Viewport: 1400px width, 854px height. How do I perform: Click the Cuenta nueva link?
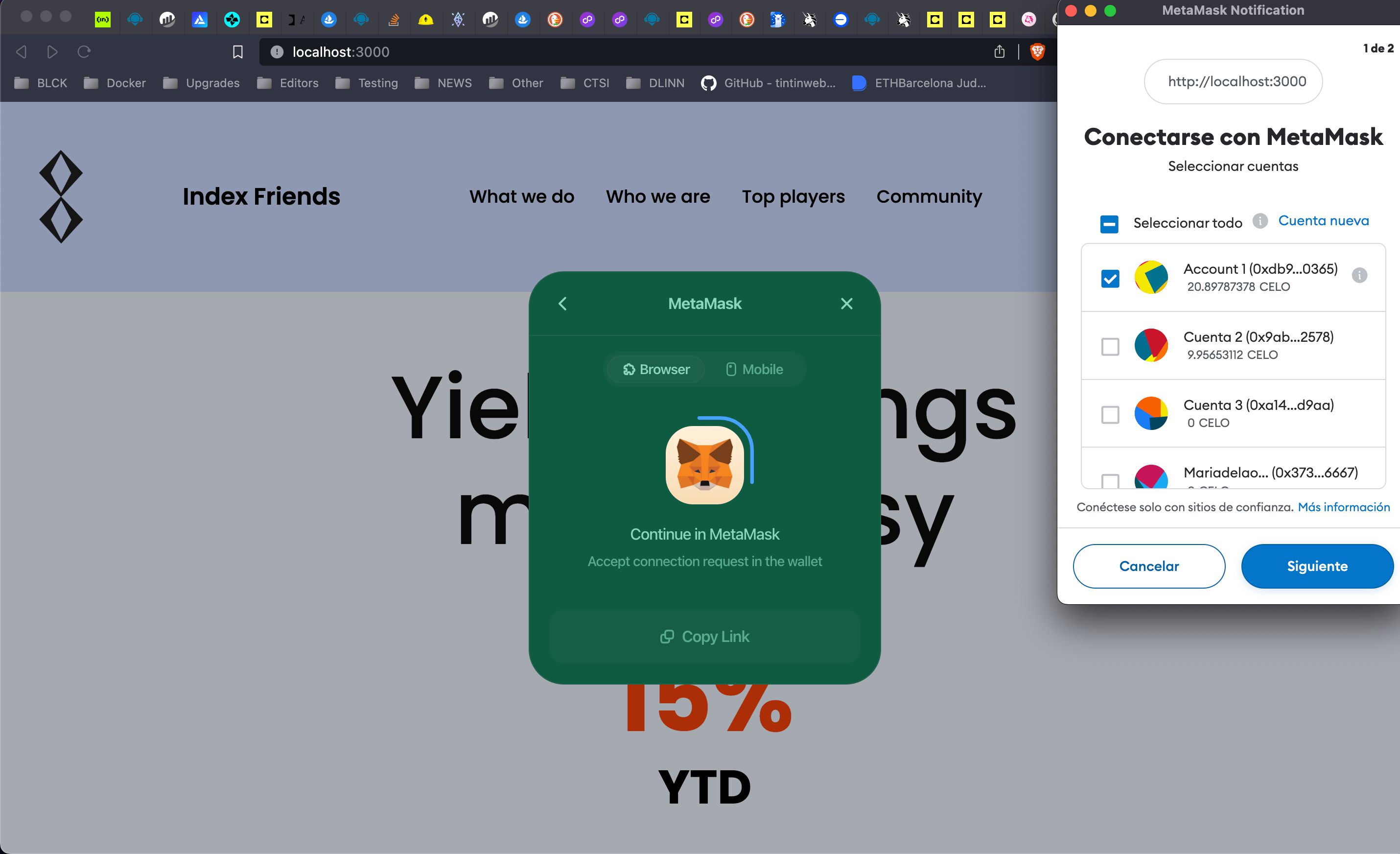point(1323,220)
